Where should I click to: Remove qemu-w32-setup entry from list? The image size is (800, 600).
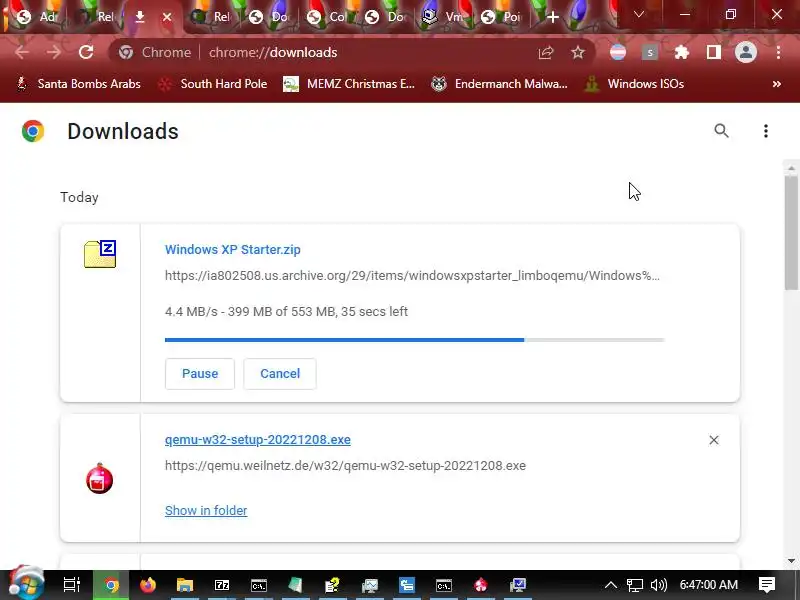point(713,440)
